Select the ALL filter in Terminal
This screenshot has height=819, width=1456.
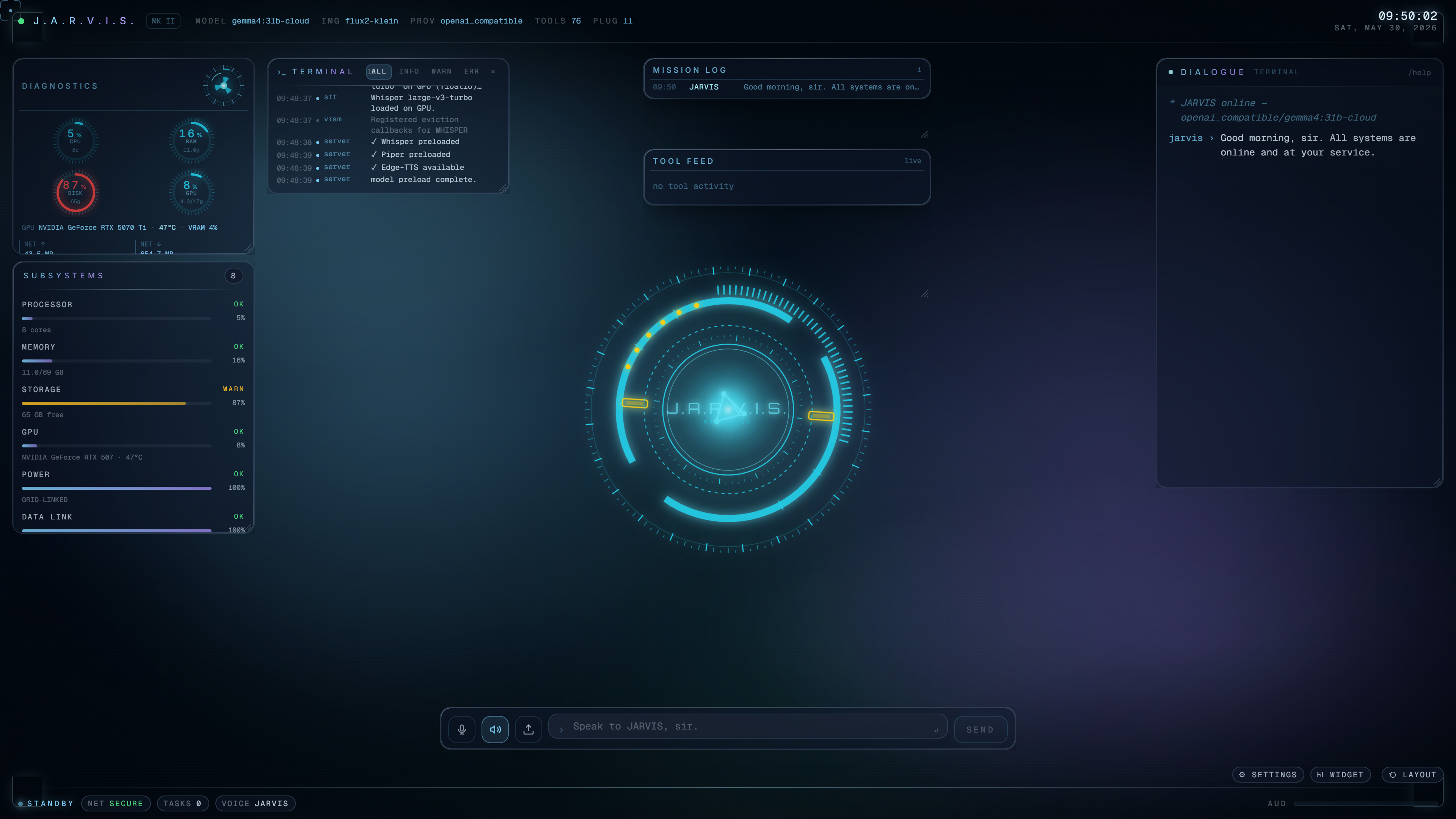tap(379, 71)
